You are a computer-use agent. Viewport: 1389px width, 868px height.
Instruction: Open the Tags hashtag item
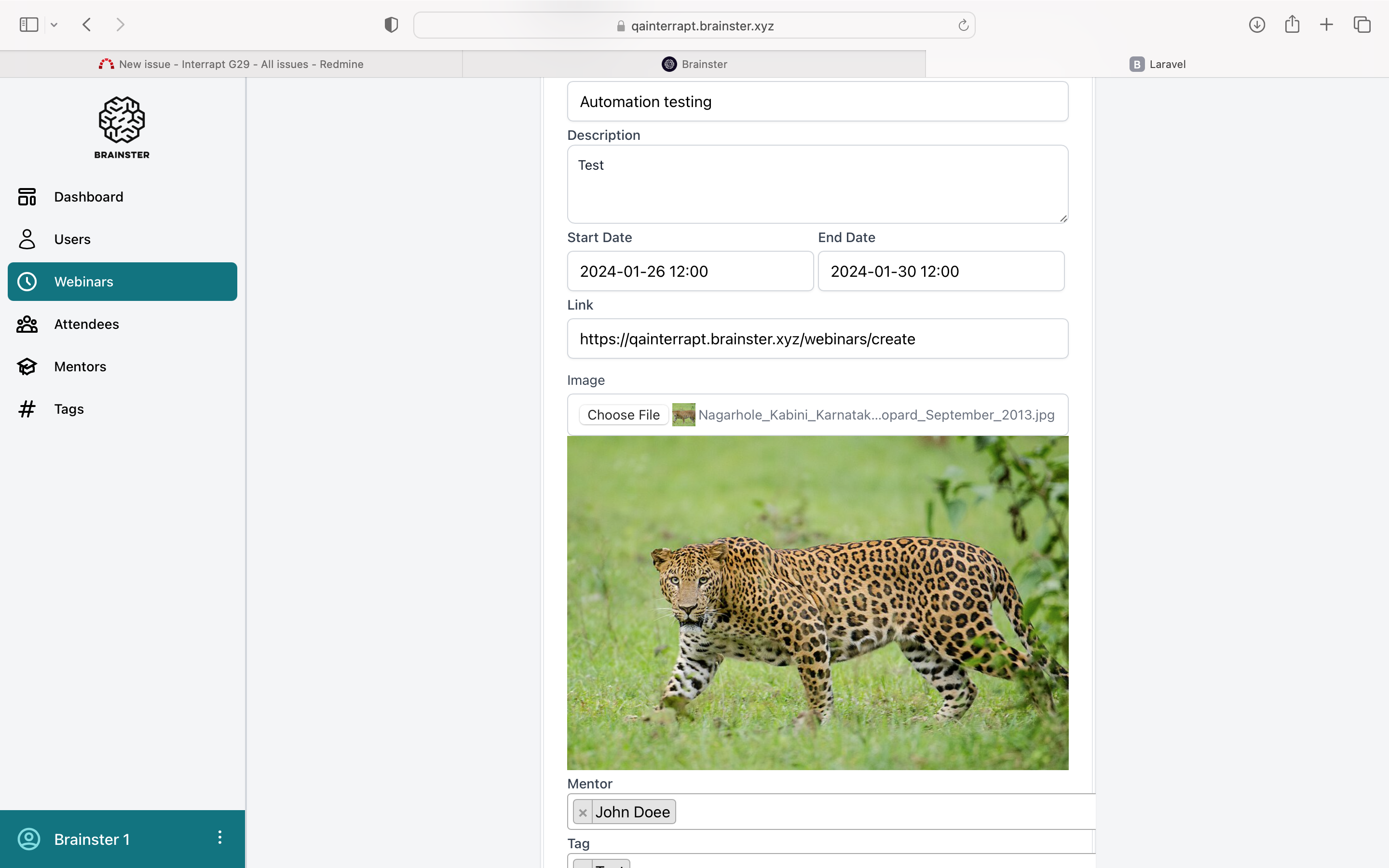[x=68, y=409]
